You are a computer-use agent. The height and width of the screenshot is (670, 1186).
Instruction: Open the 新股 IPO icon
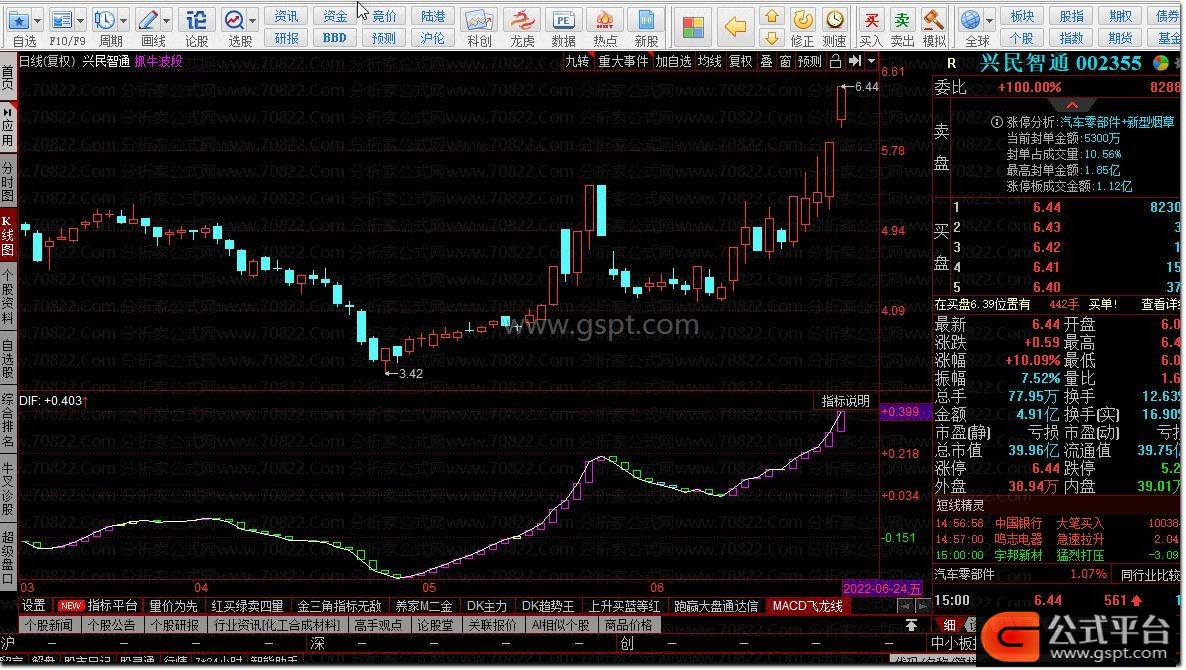646,20
